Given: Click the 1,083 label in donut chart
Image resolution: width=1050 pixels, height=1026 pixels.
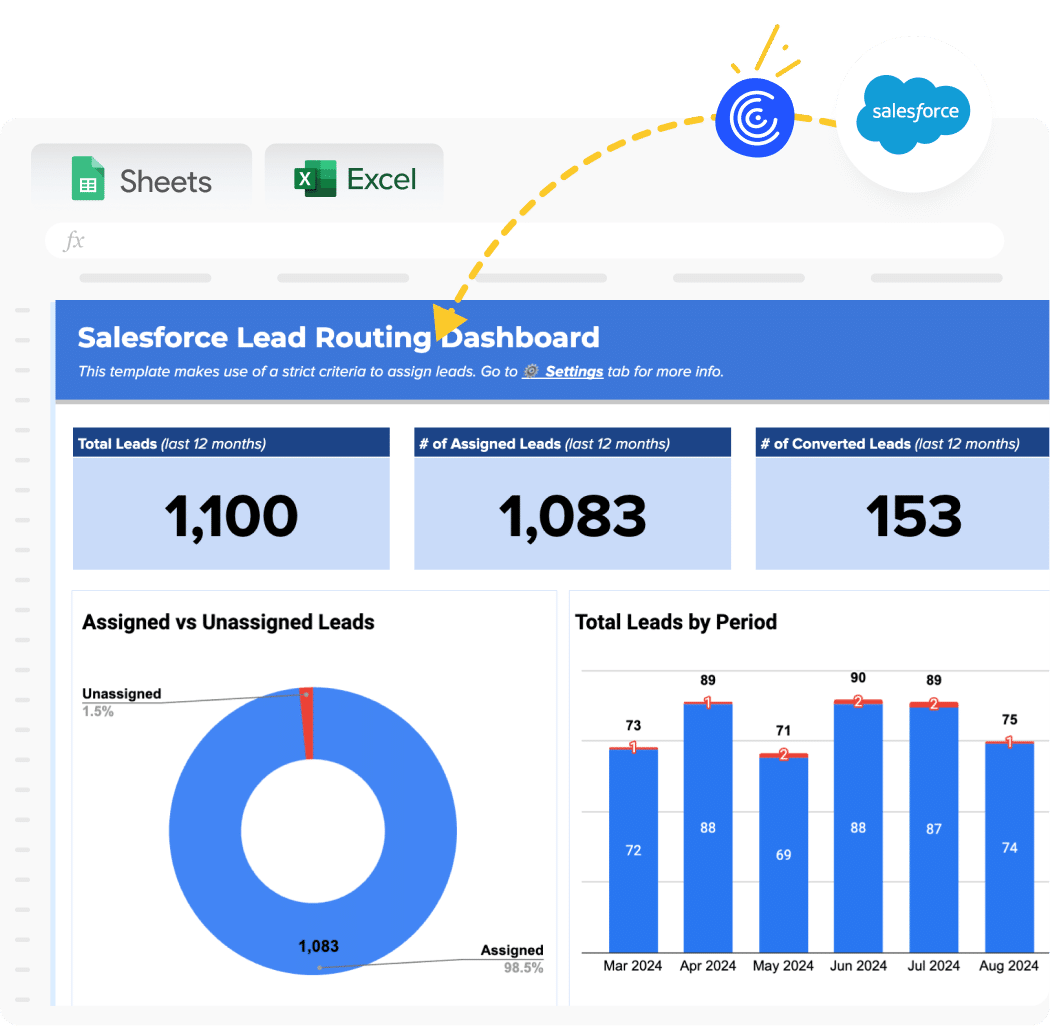Looking at the screenshot, I should click(x=318, y=946).
